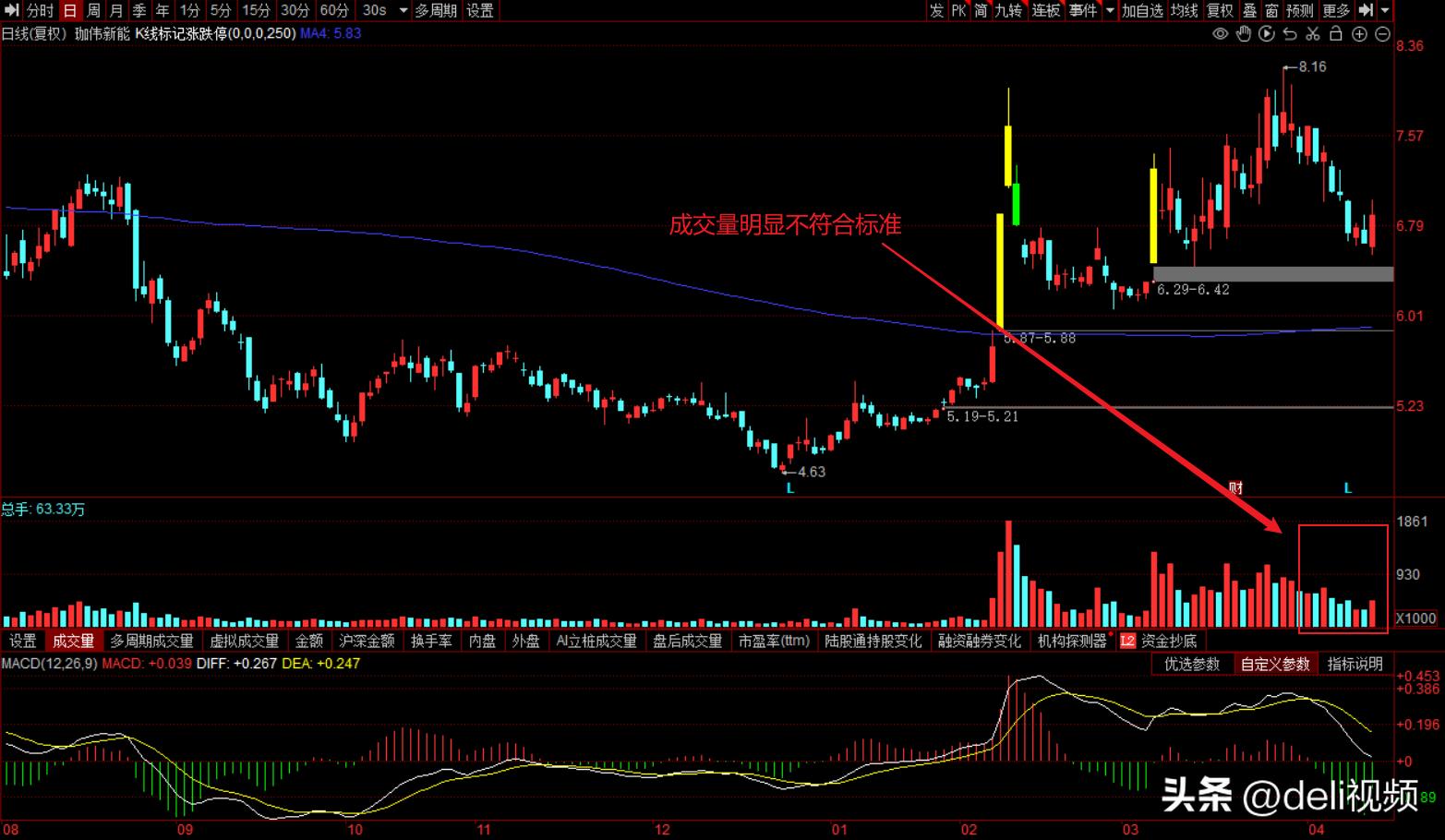1445x840 pixels.
Task: Open the 更多 more menu
Action: point(1336,10)
